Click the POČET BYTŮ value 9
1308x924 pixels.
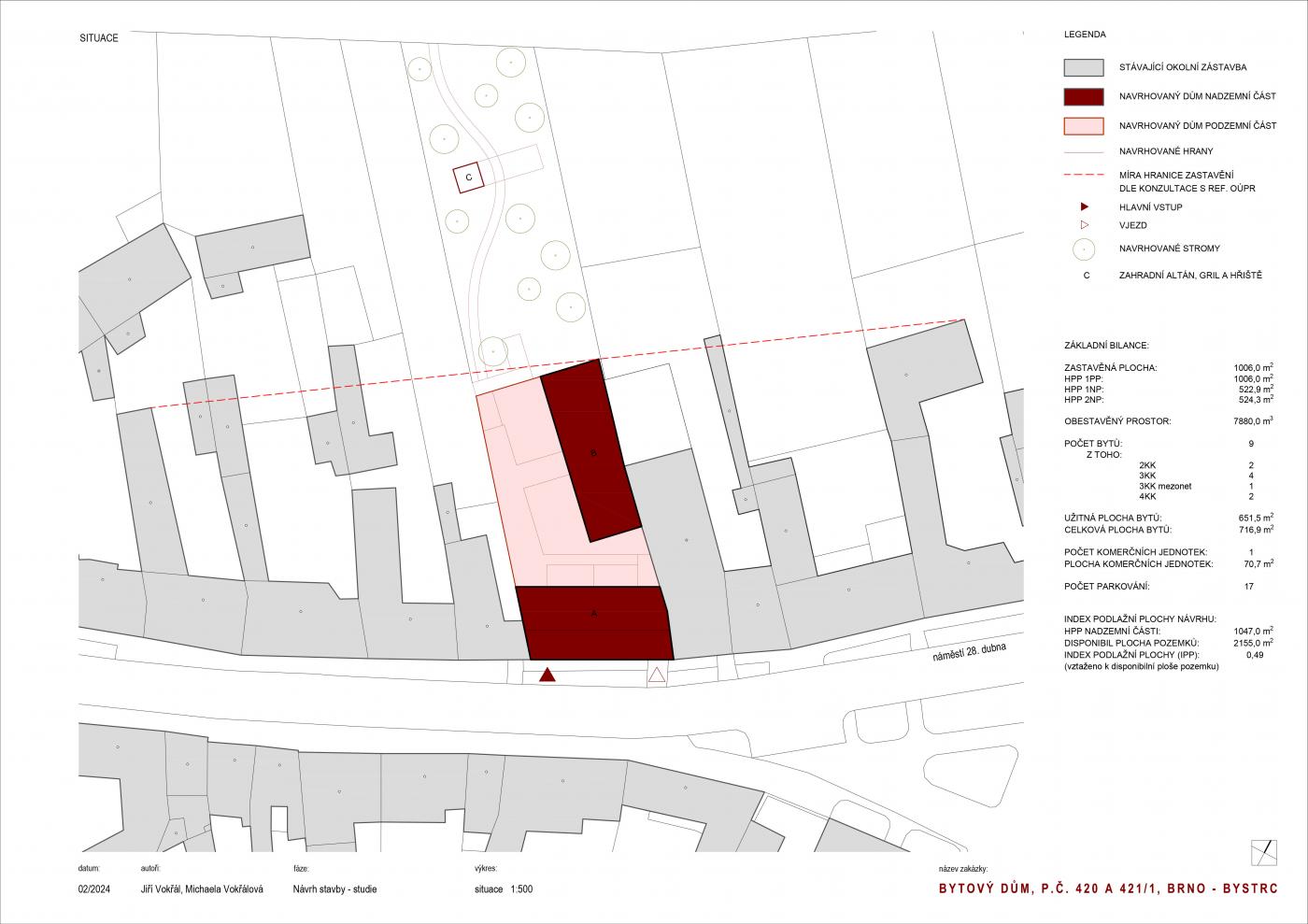tap(1250, 444)
